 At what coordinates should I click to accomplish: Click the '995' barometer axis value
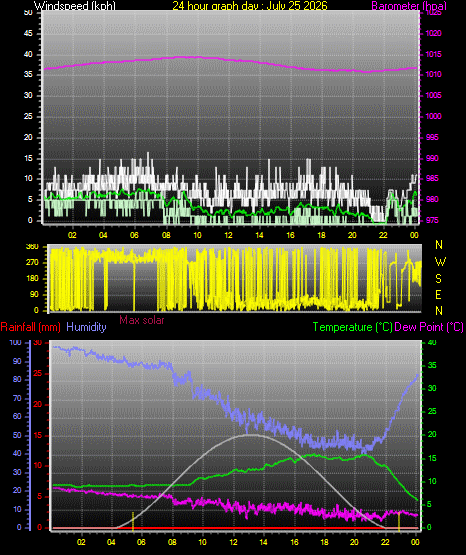tap(432, 137)
